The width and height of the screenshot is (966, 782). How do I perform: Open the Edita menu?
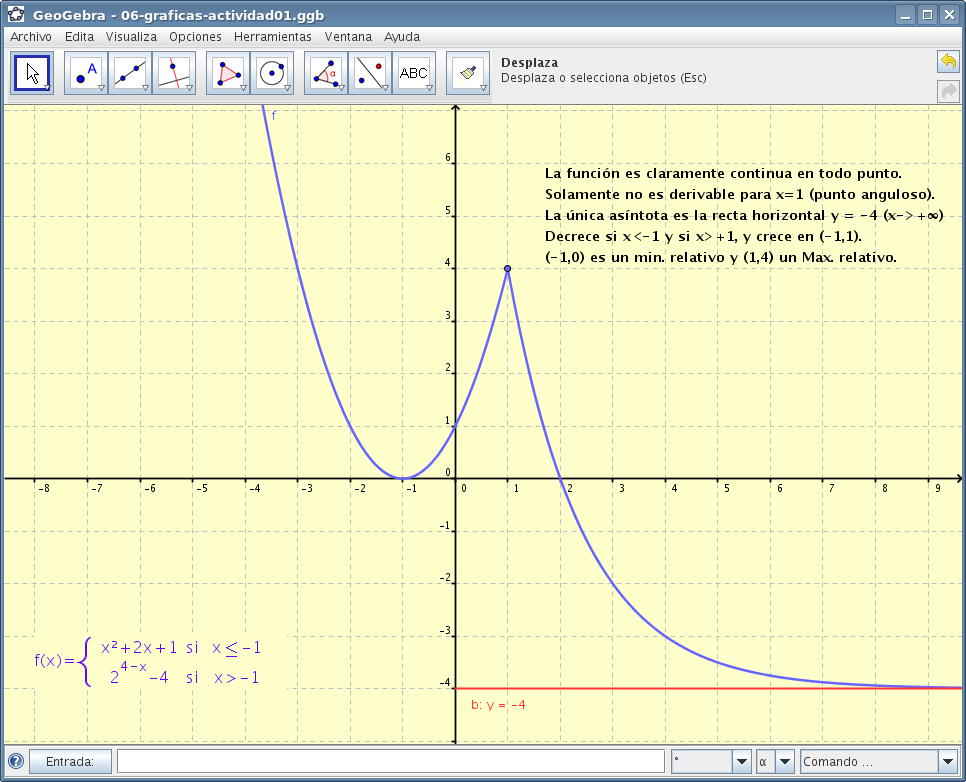pos(79,36)
